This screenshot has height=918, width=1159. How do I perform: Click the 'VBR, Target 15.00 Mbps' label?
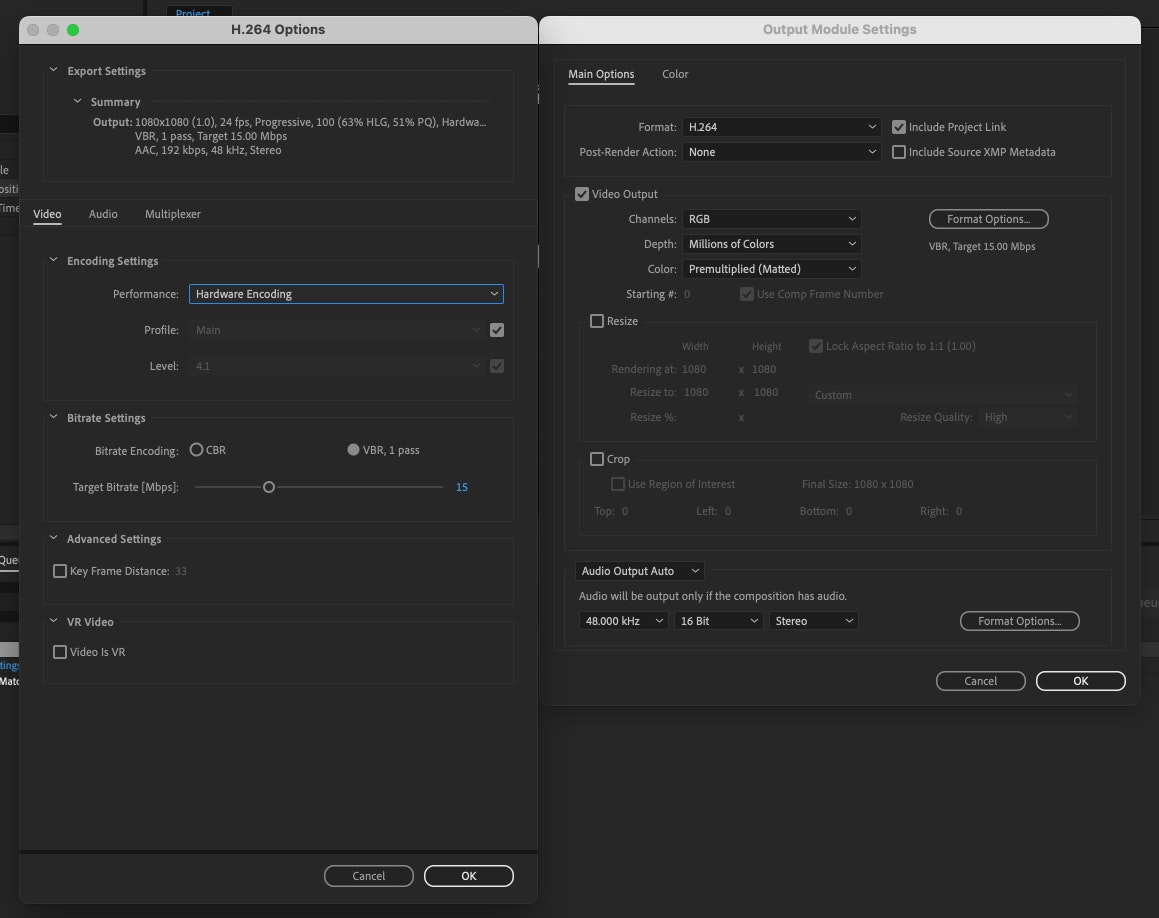pos(982,246)
